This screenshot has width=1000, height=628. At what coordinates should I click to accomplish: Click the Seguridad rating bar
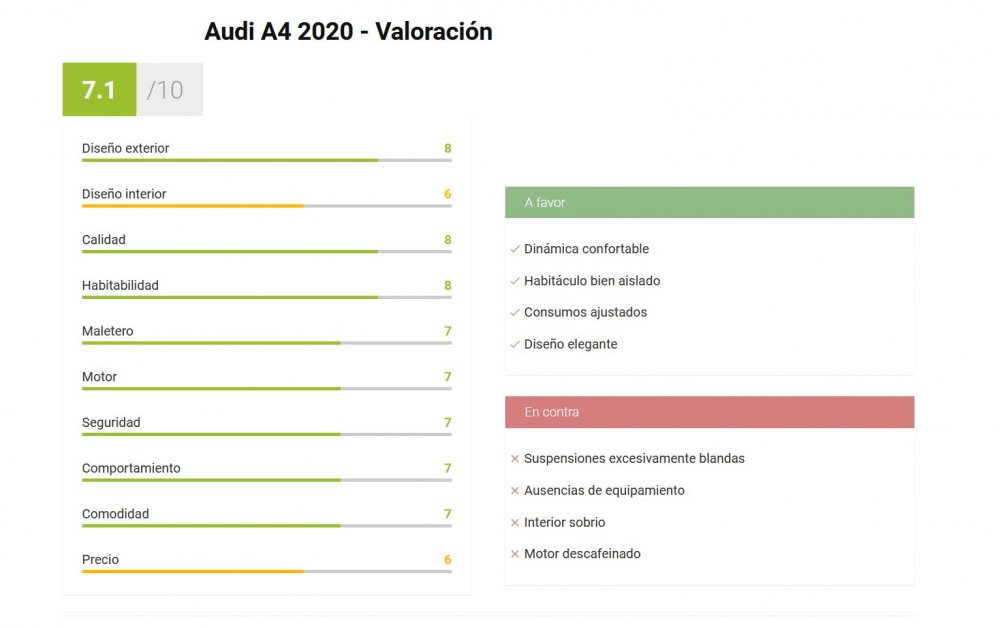tap(266, 435)
